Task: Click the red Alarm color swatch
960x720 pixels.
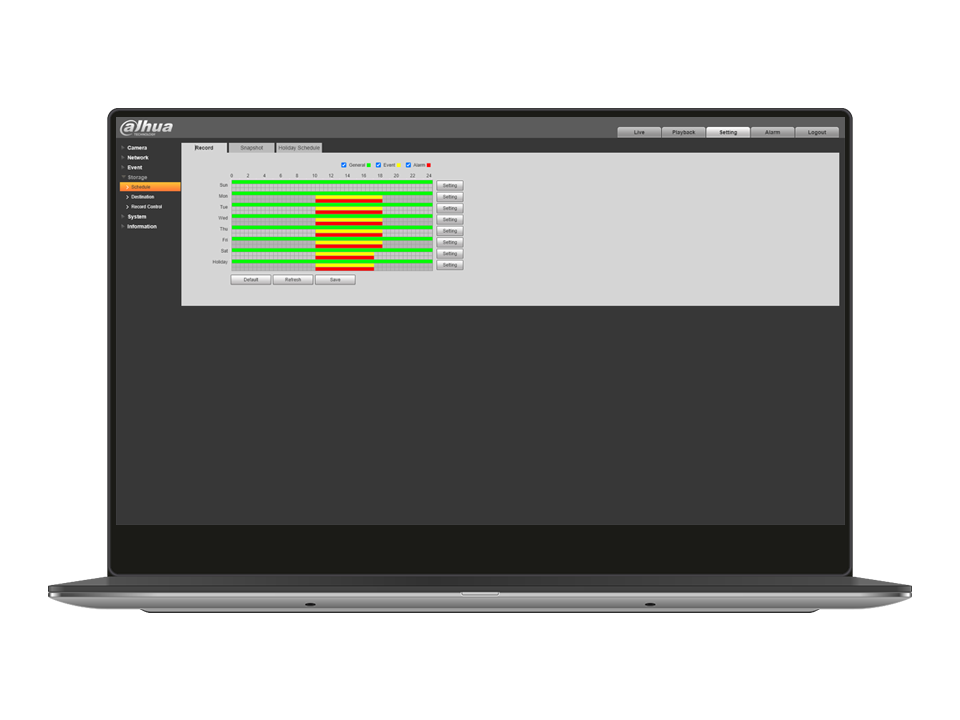Action: point(429,165)
